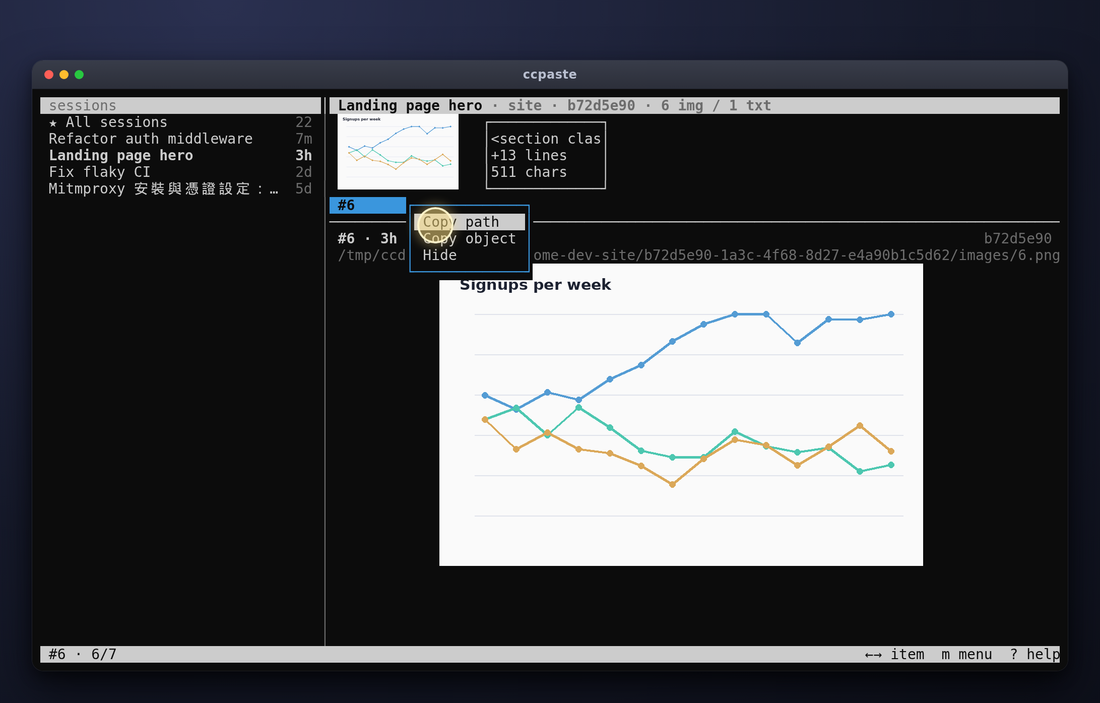This screenshot has height=703, width=1100.
Task: Click the '#6 · 6/7' status bar entry
Action: [x=83, y=655]
